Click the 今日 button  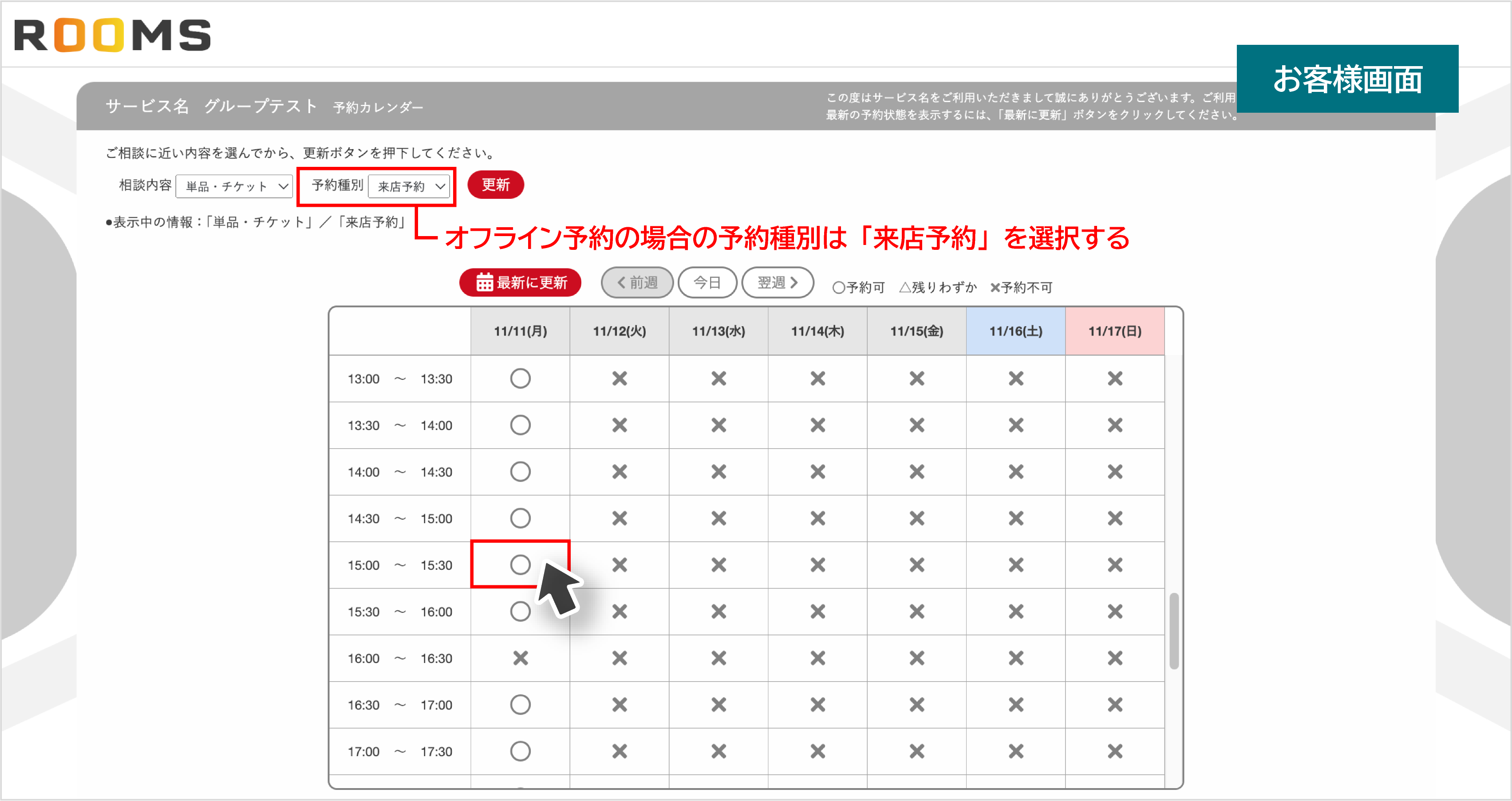[x=708, y=282]
